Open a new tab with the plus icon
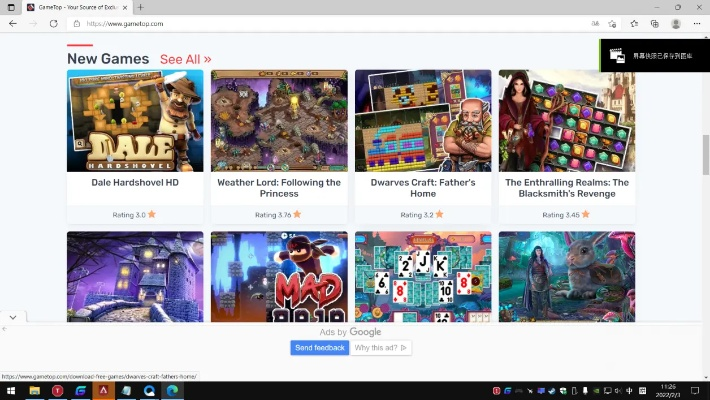This screenshot has height=400, width=710. (141, 7)
